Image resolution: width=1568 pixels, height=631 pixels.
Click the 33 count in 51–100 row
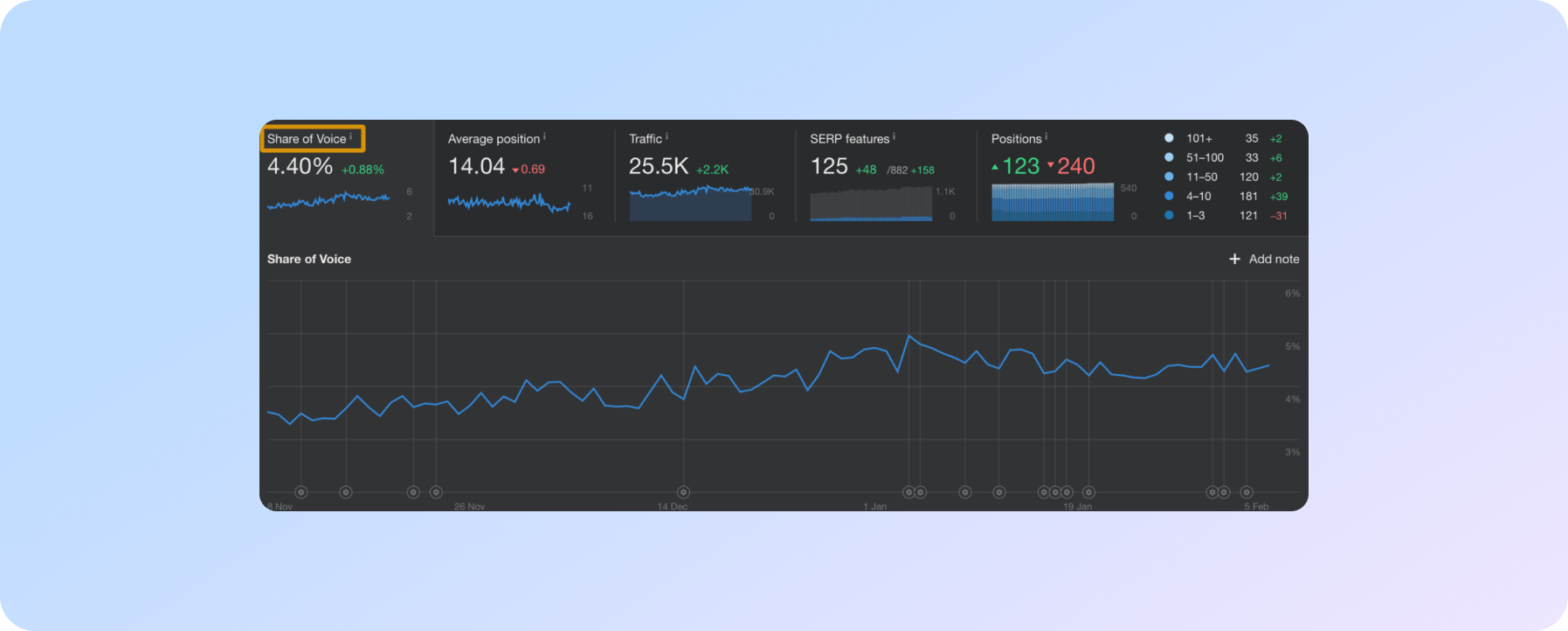point(1252,157)
